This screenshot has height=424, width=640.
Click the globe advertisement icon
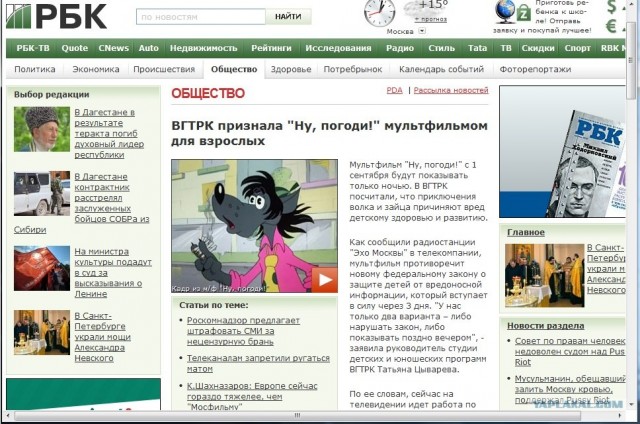click(x=505, y=11)
